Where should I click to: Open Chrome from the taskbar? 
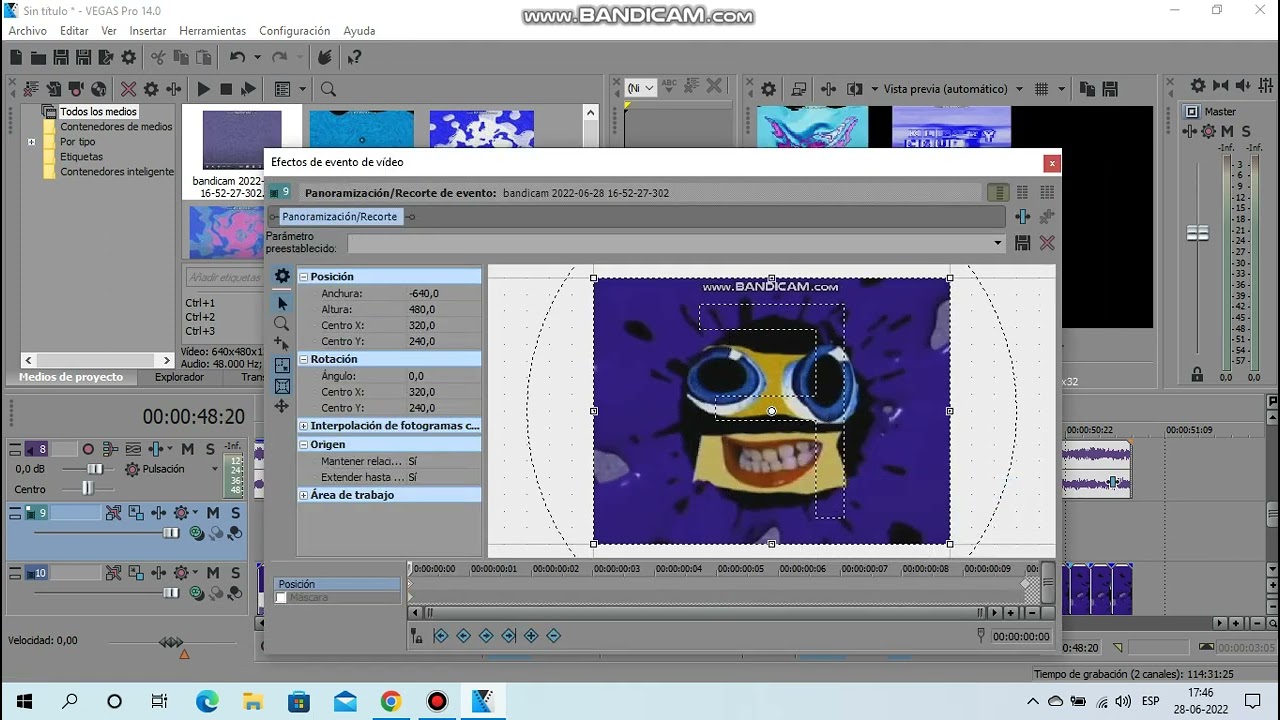pyautogui.click(x=391, y=701)
